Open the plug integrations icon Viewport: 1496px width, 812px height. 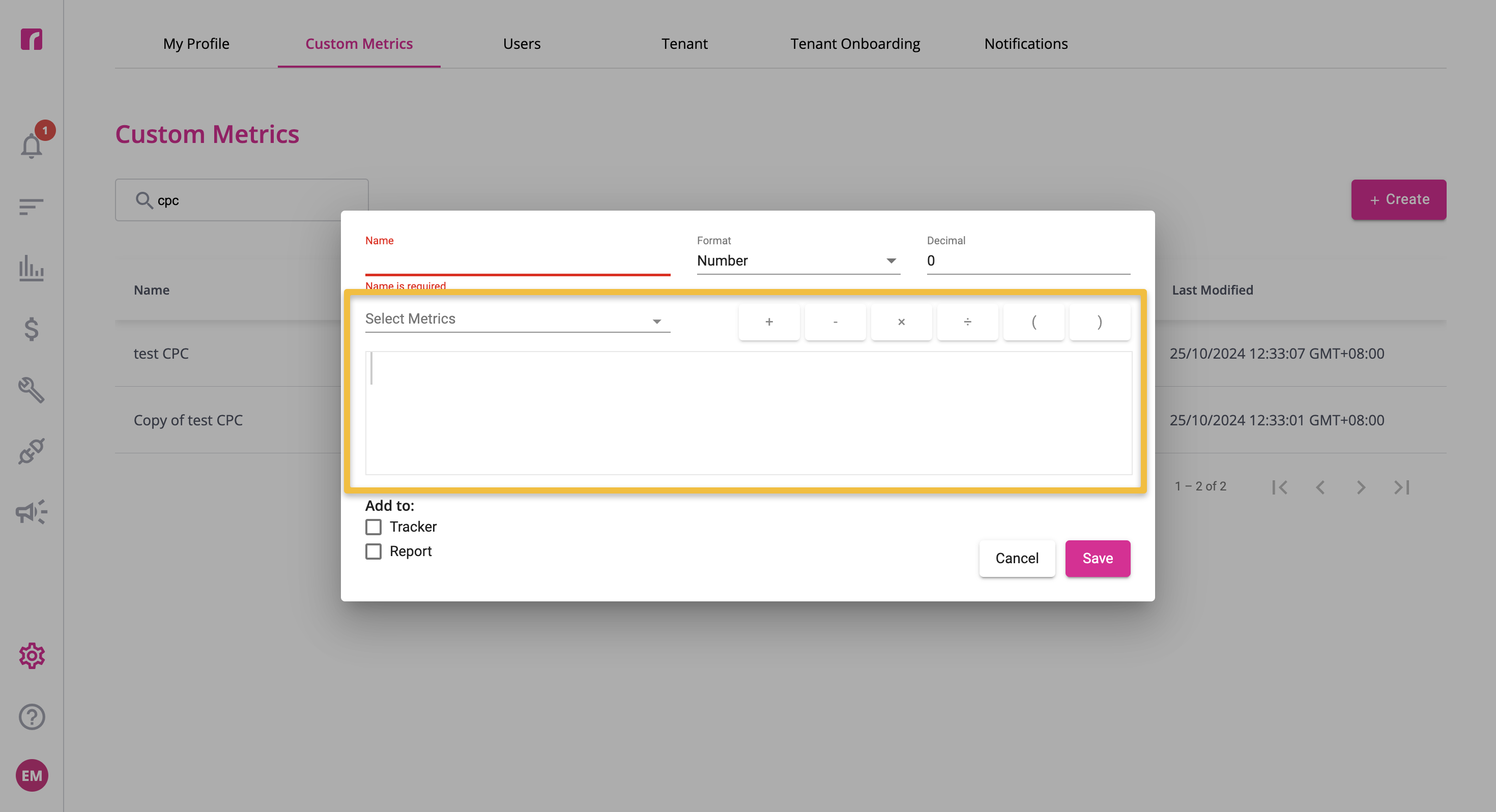[32, 451]
